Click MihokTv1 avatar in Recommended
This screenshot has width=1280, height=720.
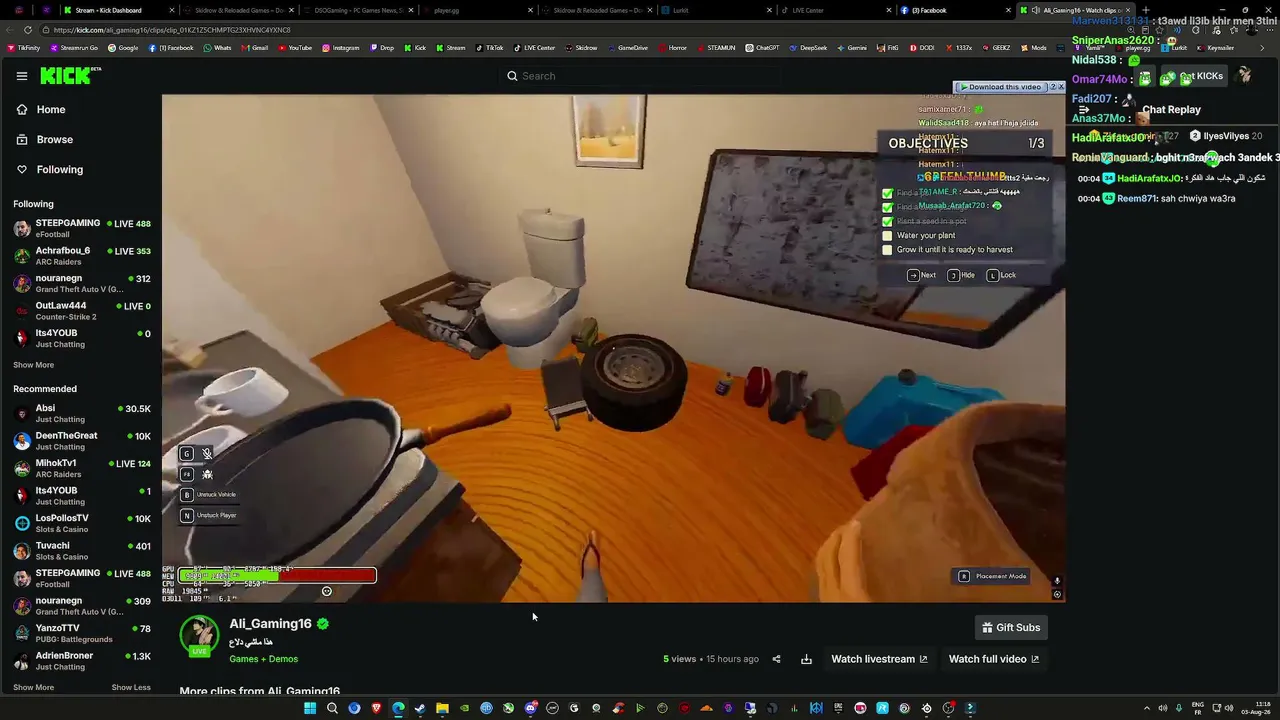(x=22, y=469)
